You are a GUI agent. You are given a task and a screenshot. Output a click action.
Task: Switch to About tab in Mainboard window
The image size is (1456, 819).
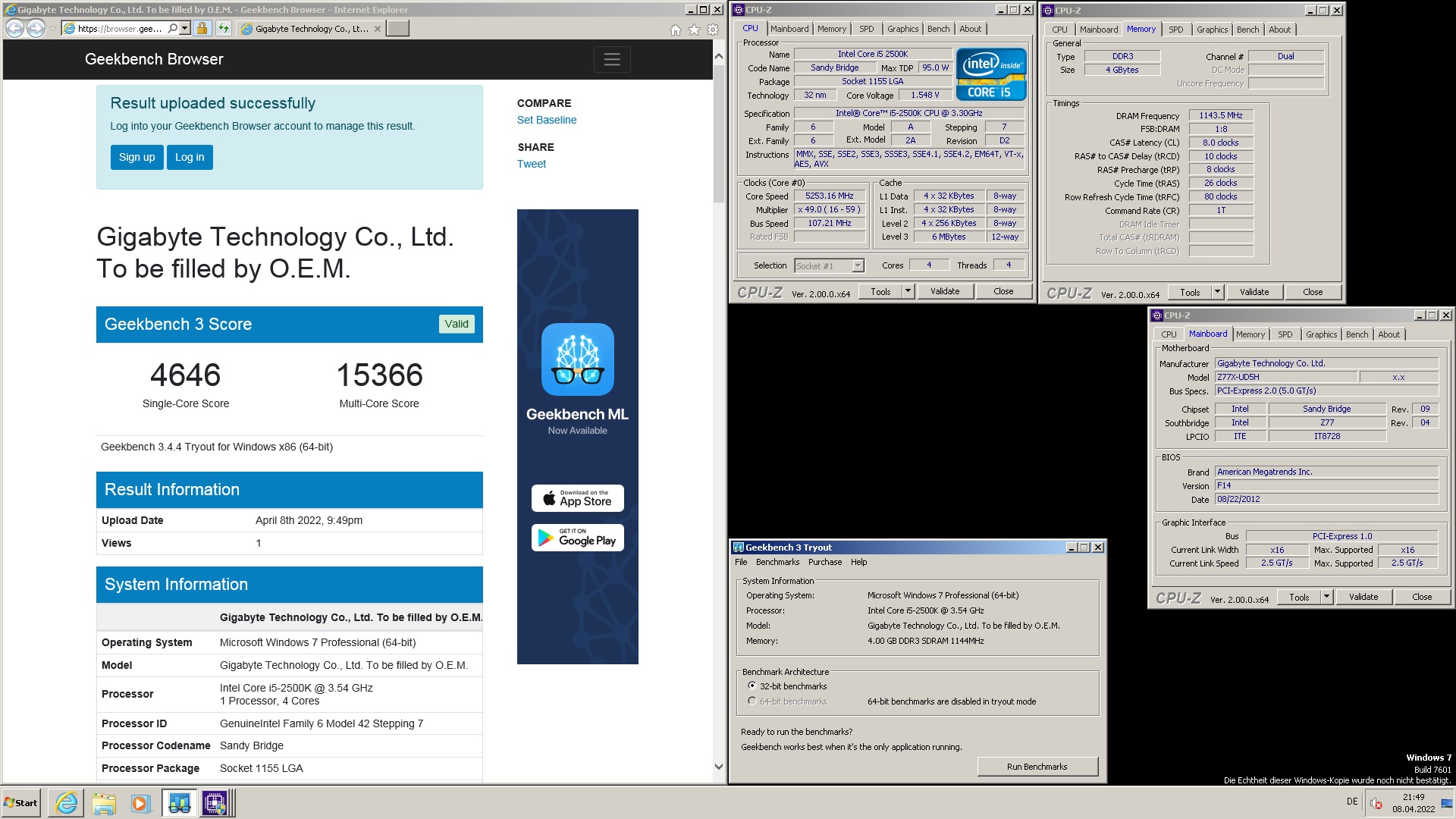click(x=1389, y=334)
